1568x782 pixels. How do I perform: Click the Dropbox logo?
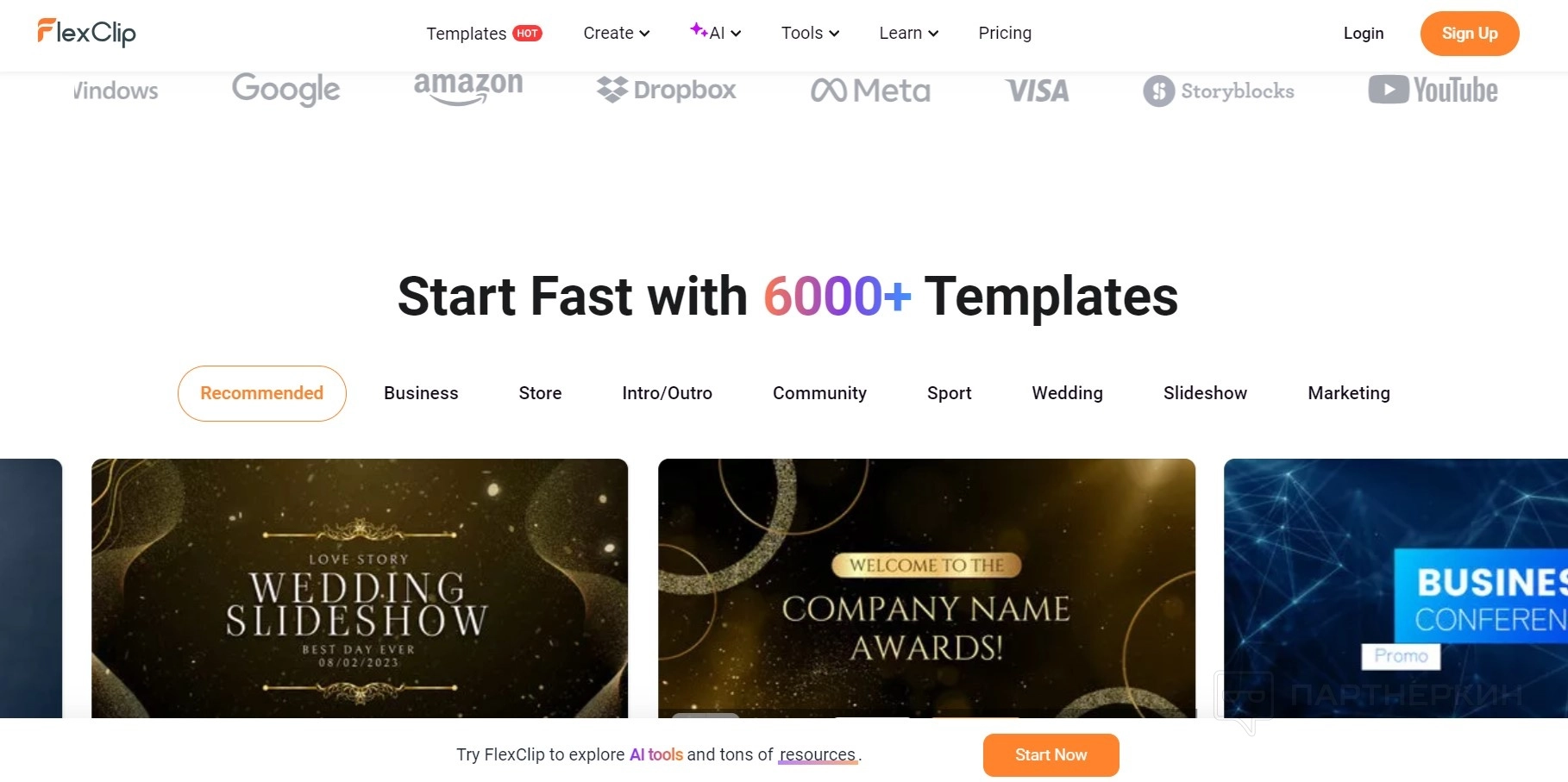[667, 90]
